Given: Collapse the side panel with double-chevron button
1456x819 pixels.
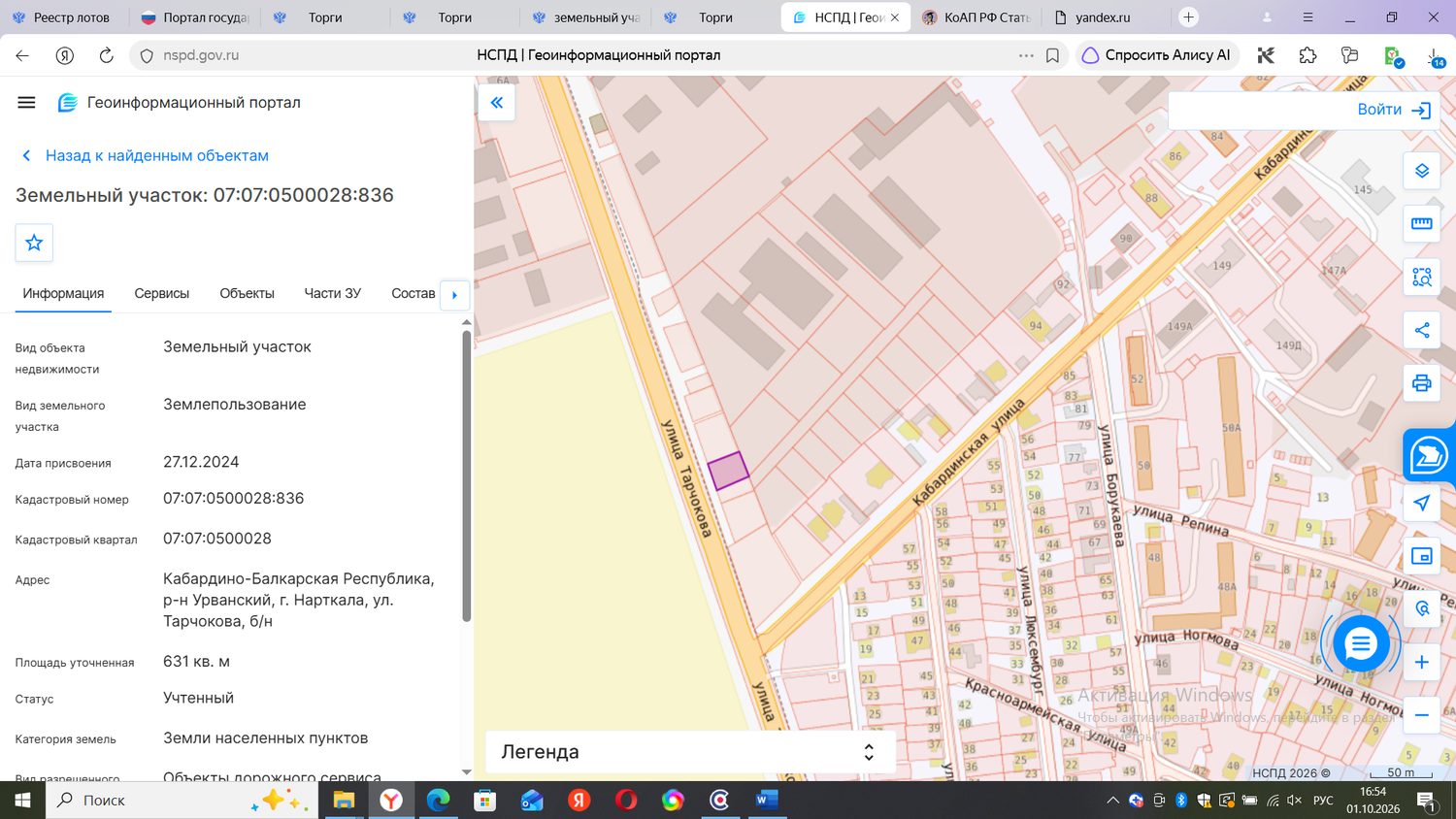Looking at the screenshot, I should coord(496,102).
